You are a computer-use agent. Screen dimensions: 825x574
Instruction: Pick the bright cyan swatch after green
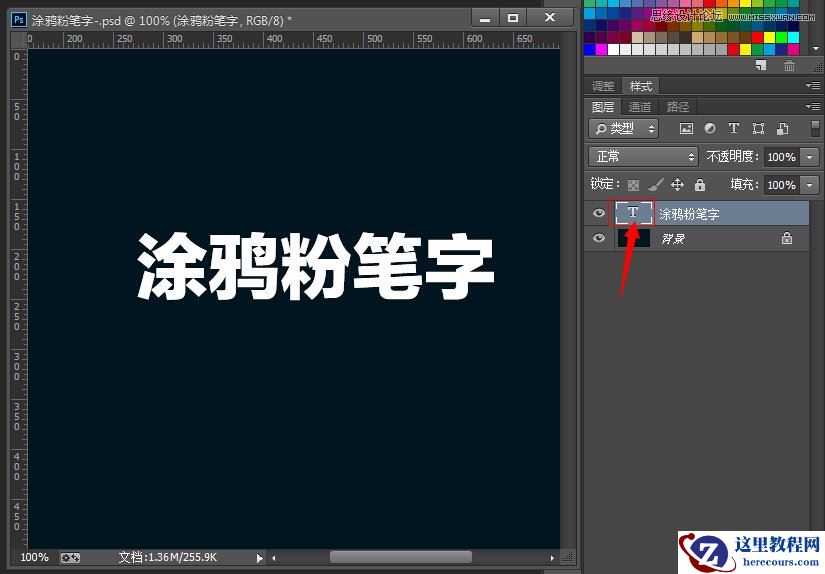(x=793, y=37)
